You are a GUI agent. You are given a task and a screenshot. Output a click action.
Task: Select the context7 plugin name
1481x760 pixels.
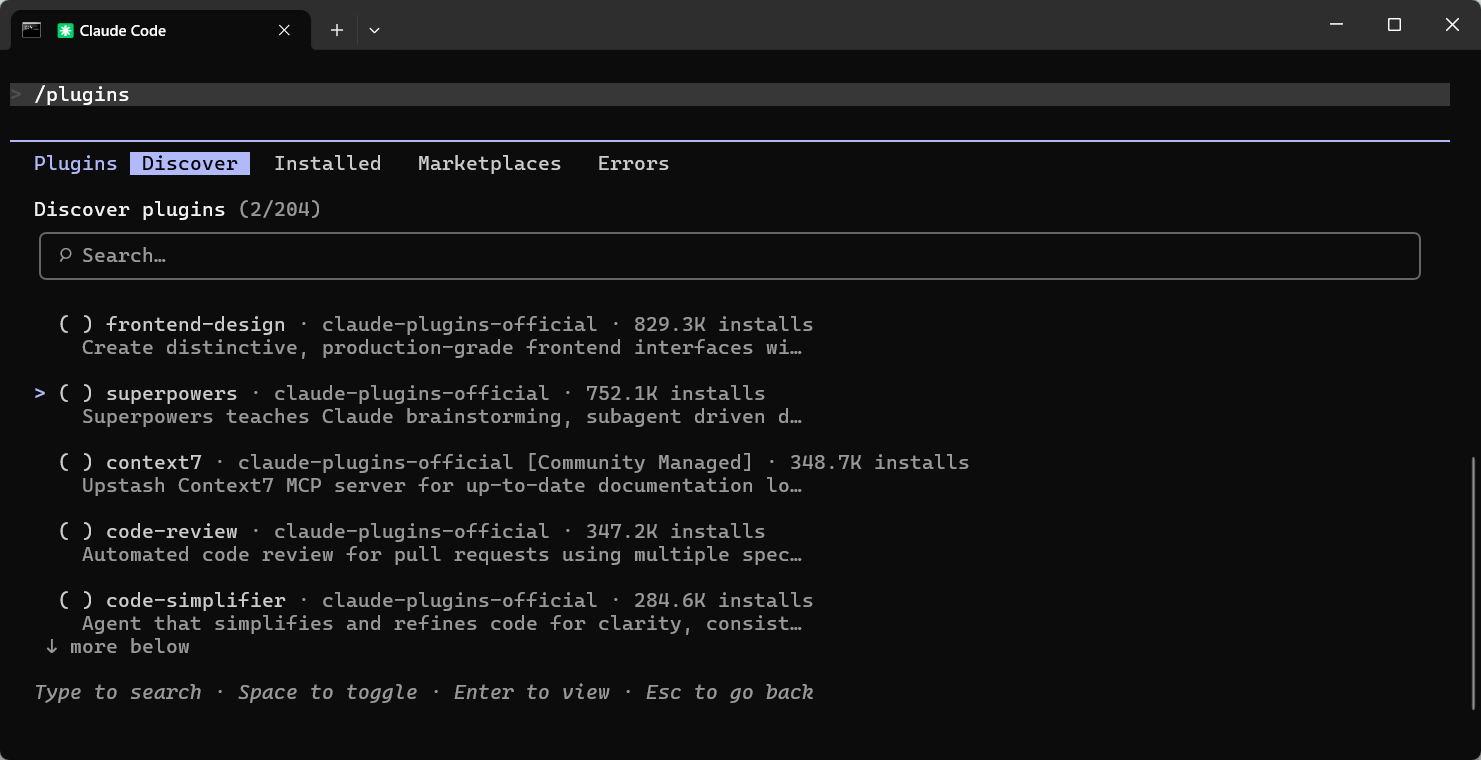pos(154,462)
